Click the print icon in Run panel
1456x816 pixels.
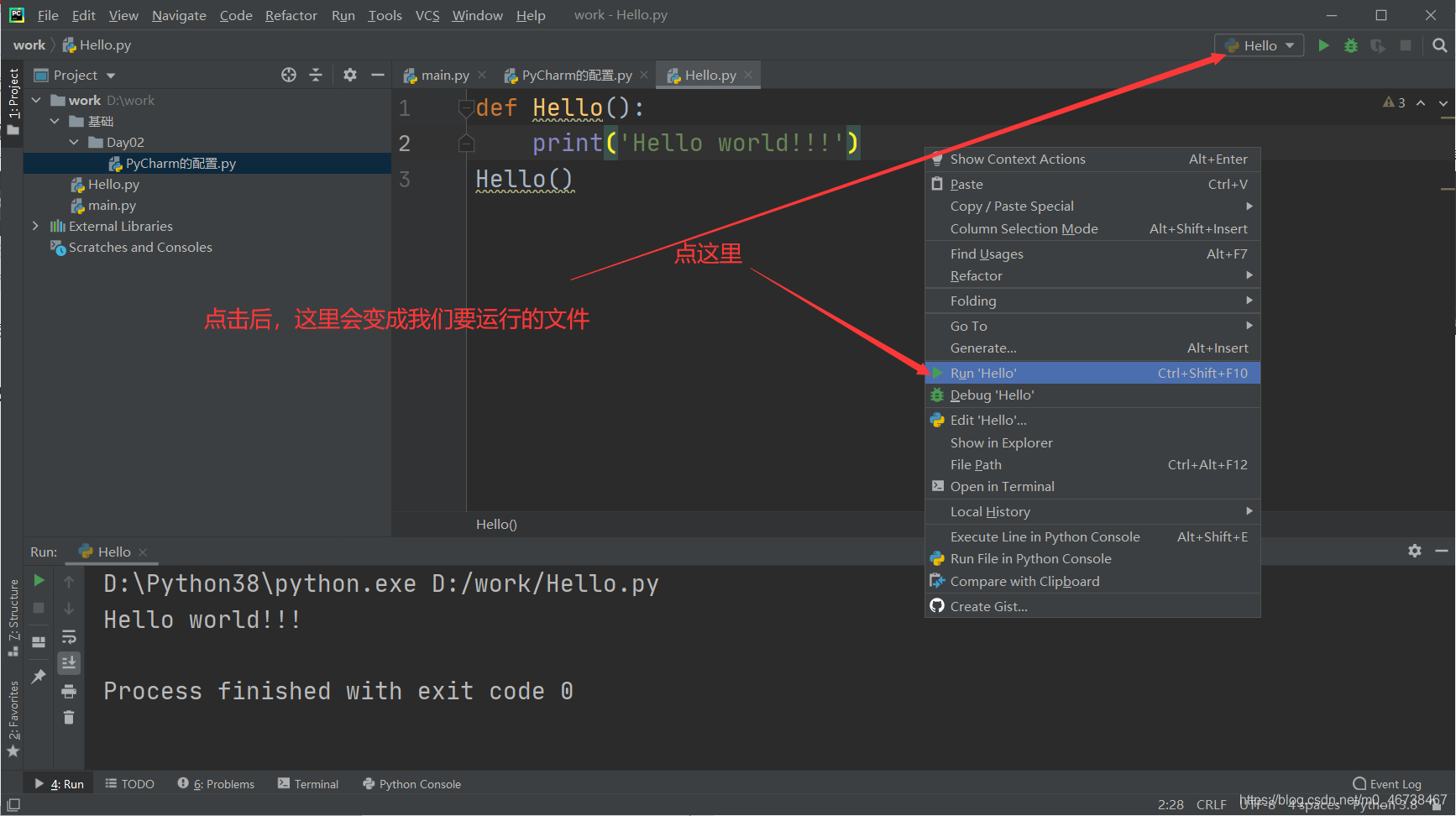click(x=69, y=691)
